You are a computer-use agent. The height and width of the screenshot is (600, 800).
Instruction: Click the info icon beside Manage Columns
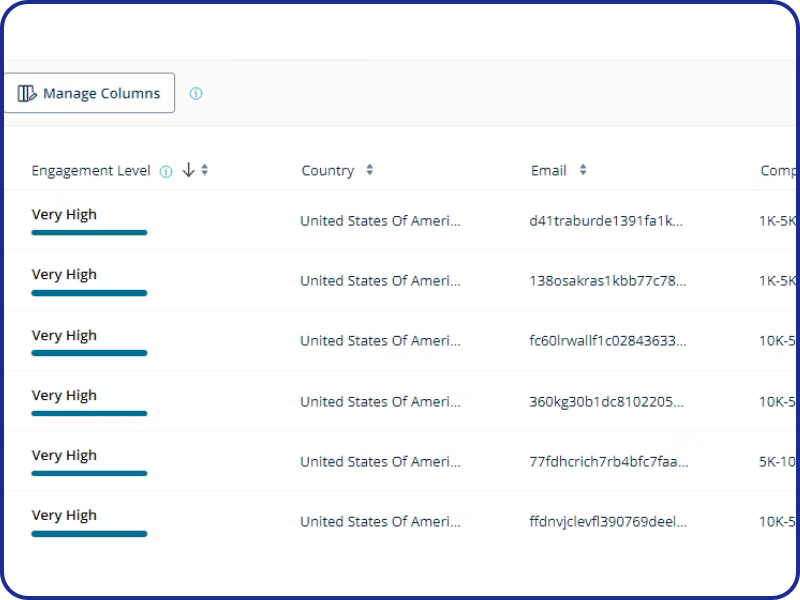pyautogui.click(x=196, y=93)
